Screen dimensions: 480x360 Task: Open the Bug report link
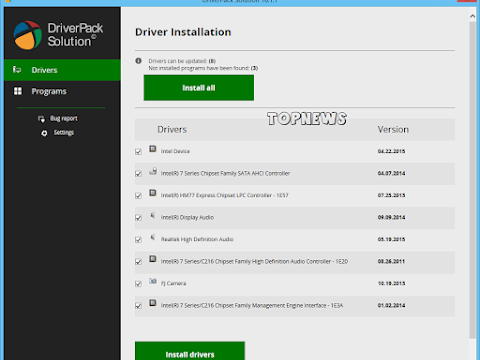coord(64,119)
